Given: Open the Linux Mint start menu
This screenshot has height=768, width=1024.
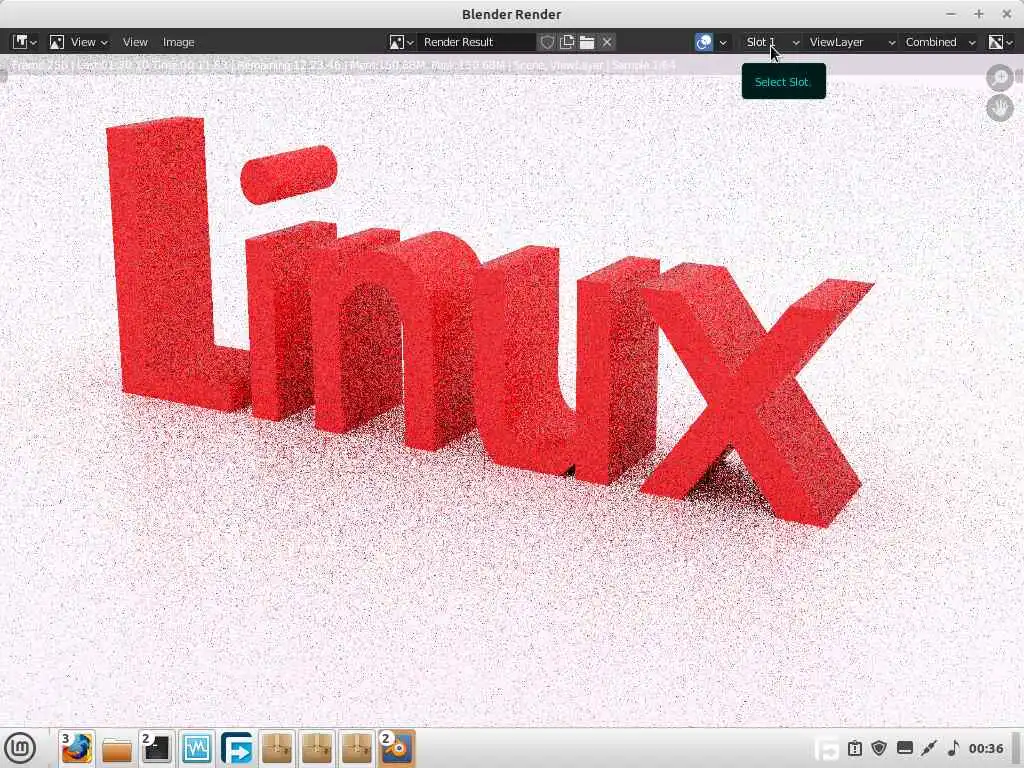Looking at the screenshot, I should [x=20, y=748].
